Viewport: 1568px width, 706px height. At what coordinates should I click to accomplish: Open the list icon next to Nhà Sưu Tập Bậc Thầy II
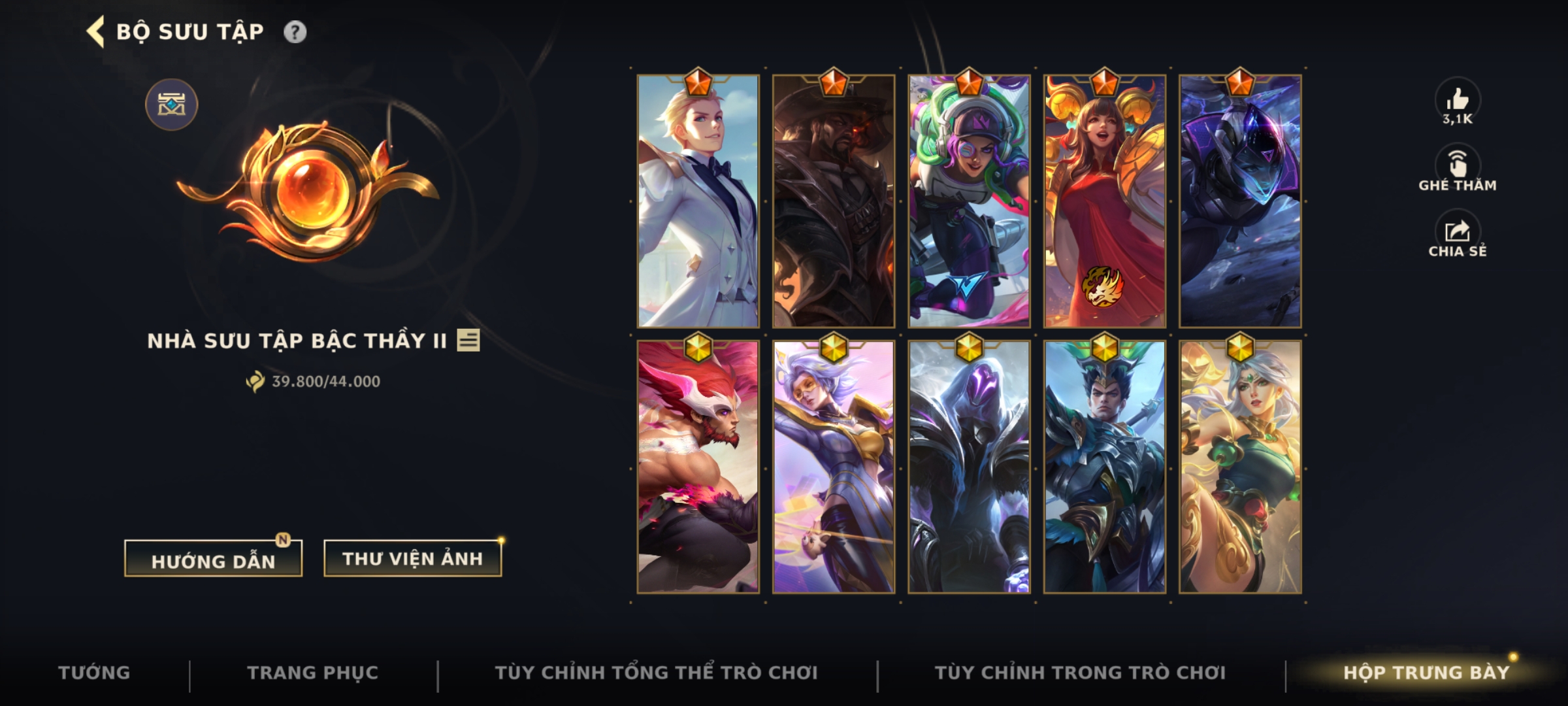click(468, 340)
